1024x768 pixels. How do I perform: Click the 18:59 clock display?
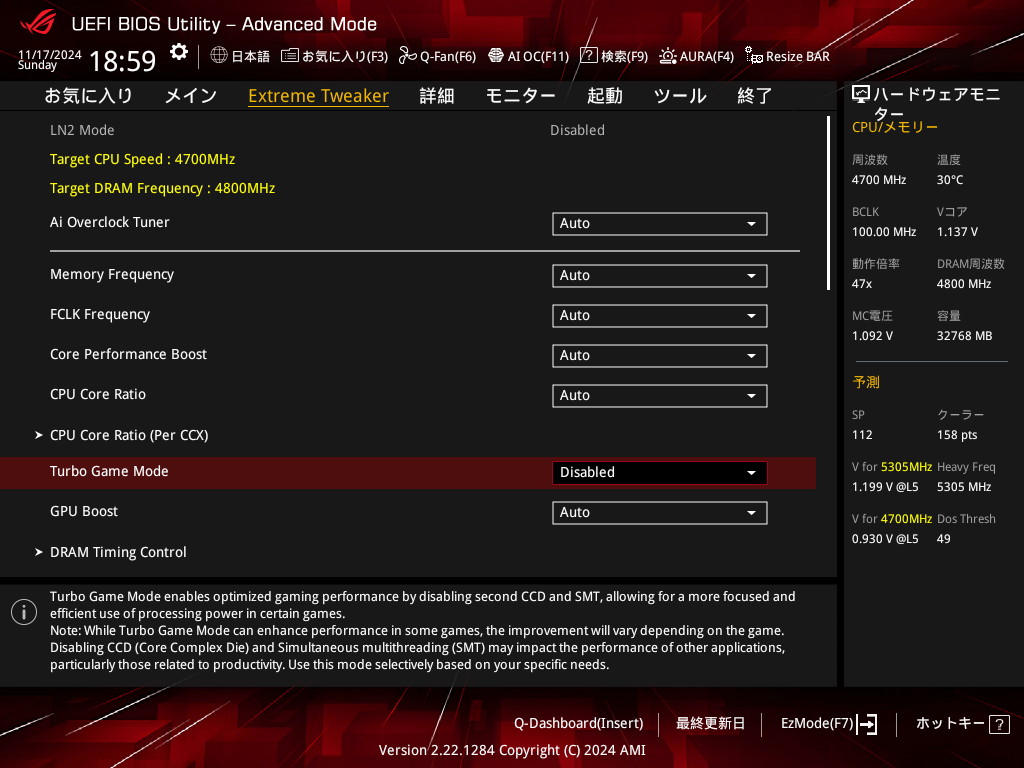[x=122, y=61]
